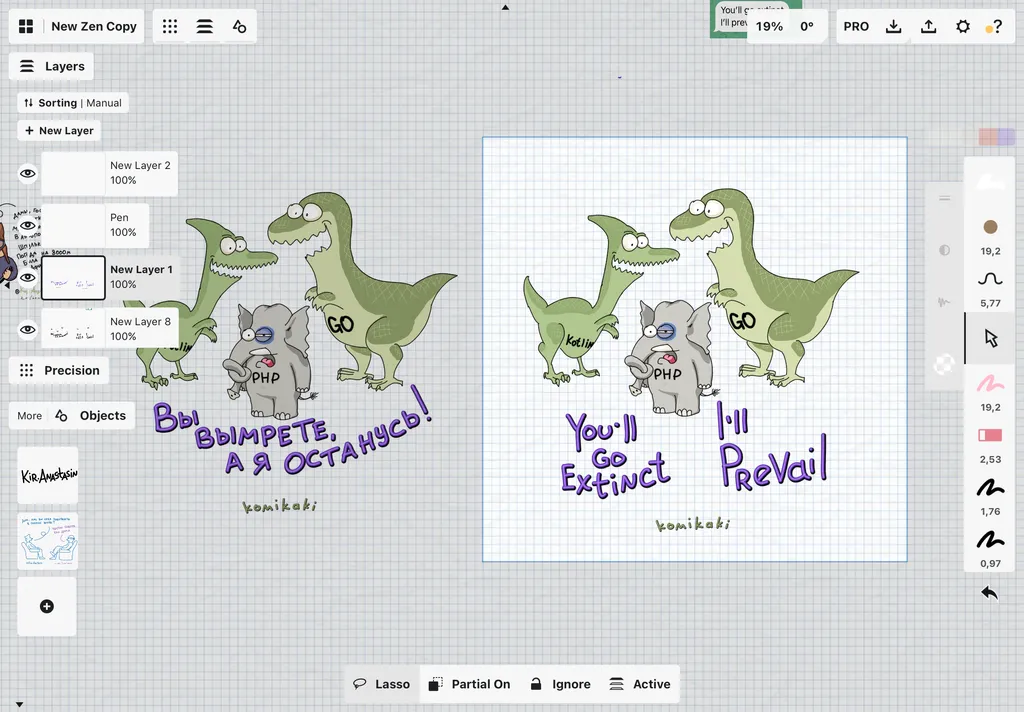
Task: Add a New Layer
Action: (59, 131)
